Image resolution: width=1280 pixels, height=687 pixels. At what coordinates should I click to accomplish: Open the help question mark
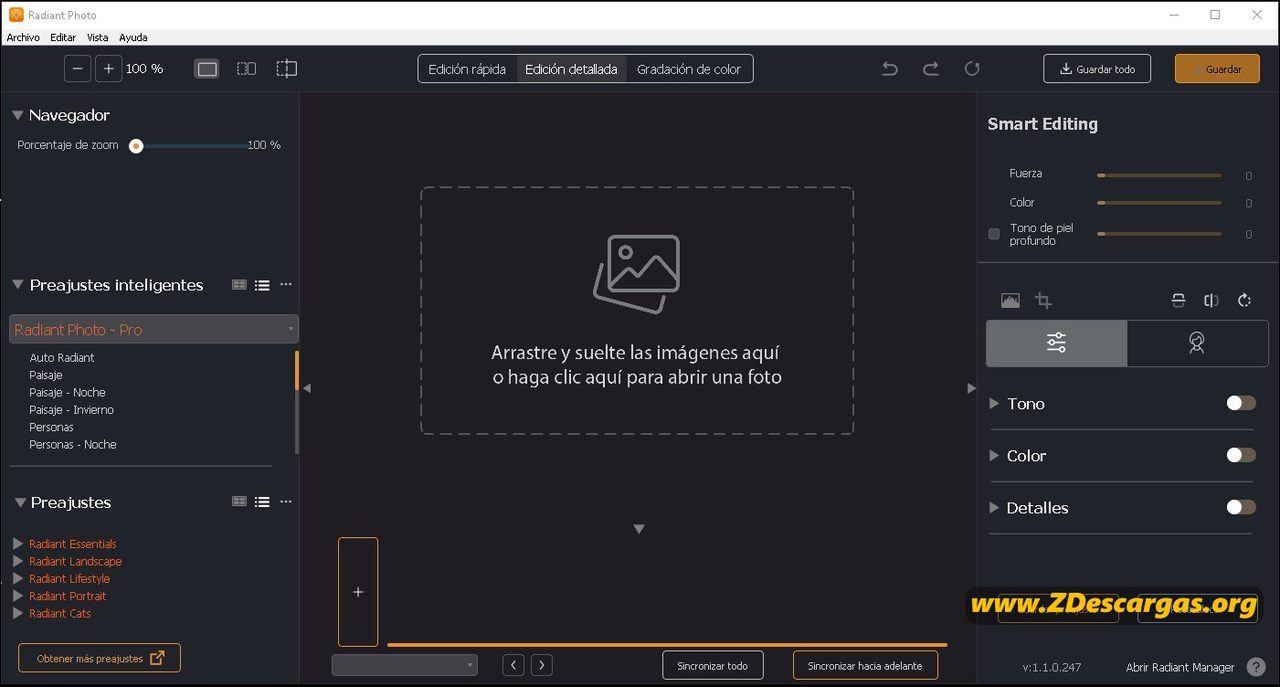pos(1256,667)
